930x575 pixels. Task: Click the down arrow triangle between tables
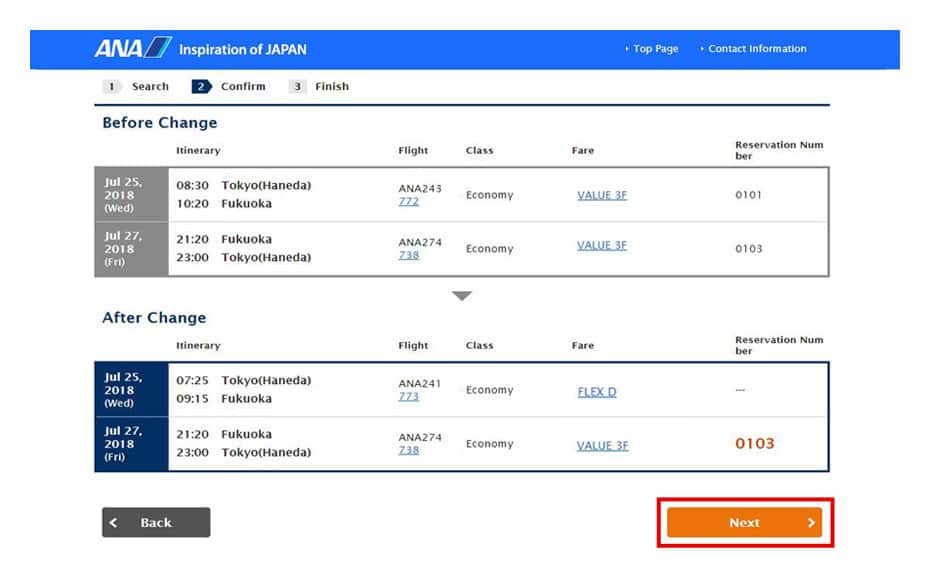pos(461,296)
